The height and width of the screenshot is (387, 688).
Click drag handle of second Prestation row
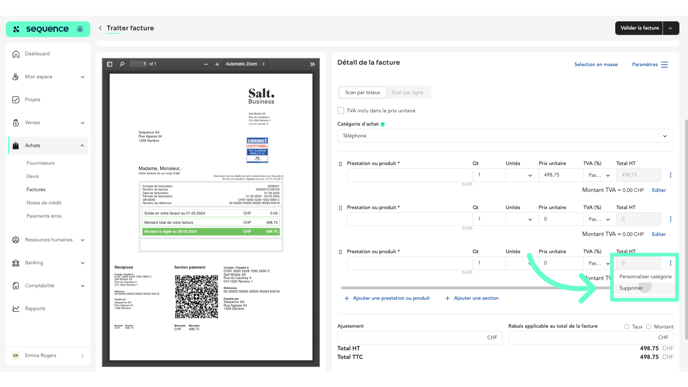click(340, 208)
